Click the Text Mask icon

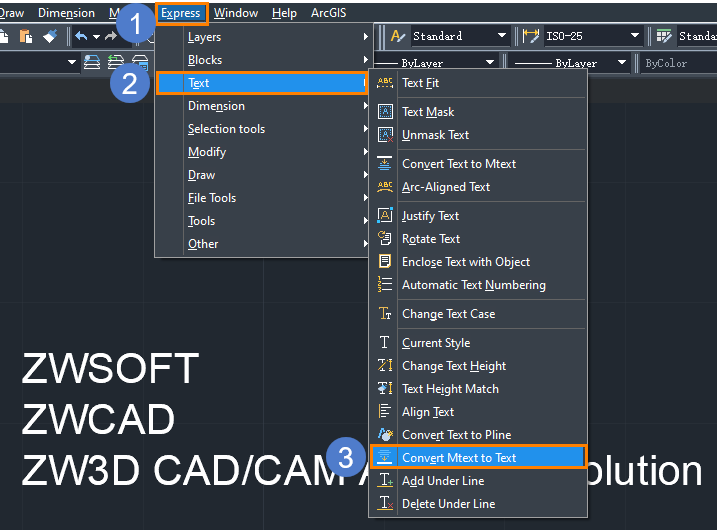pyautogui.click(x=385, y=112)
